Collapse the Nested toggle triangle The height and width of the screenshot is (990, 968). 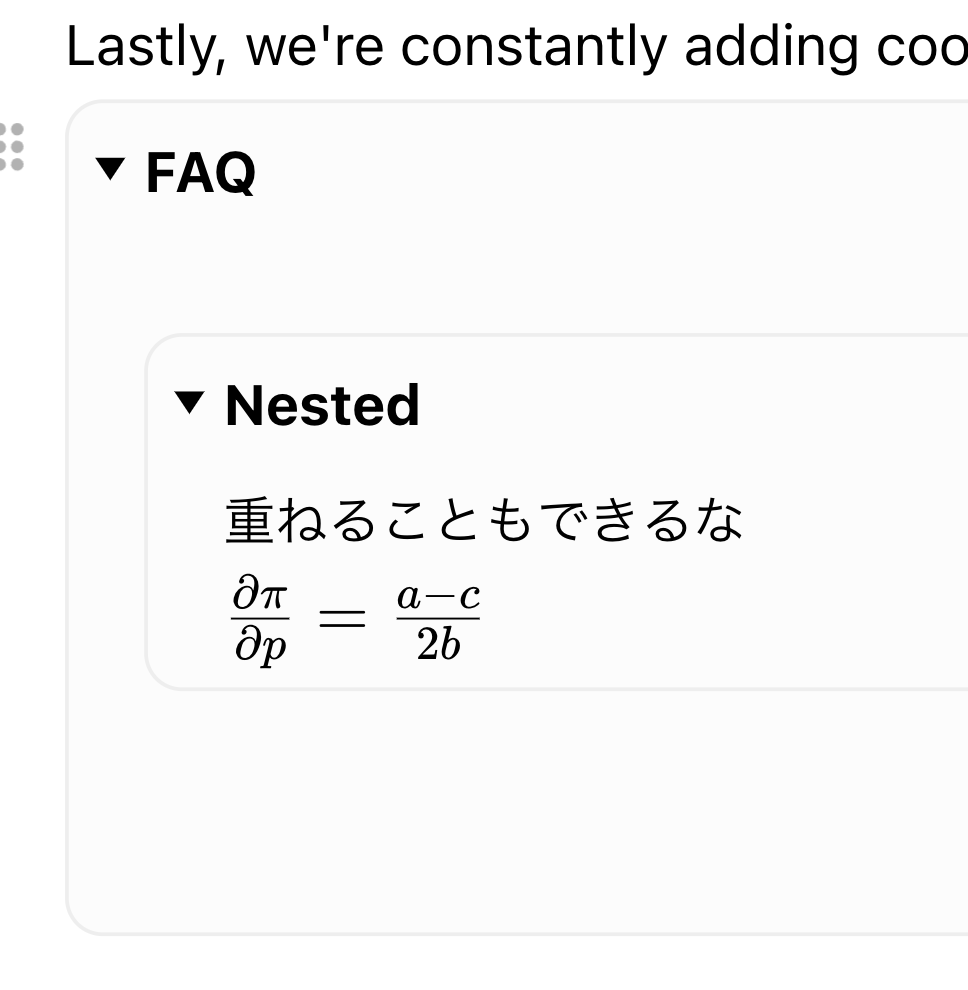click(x=189, y=403)
